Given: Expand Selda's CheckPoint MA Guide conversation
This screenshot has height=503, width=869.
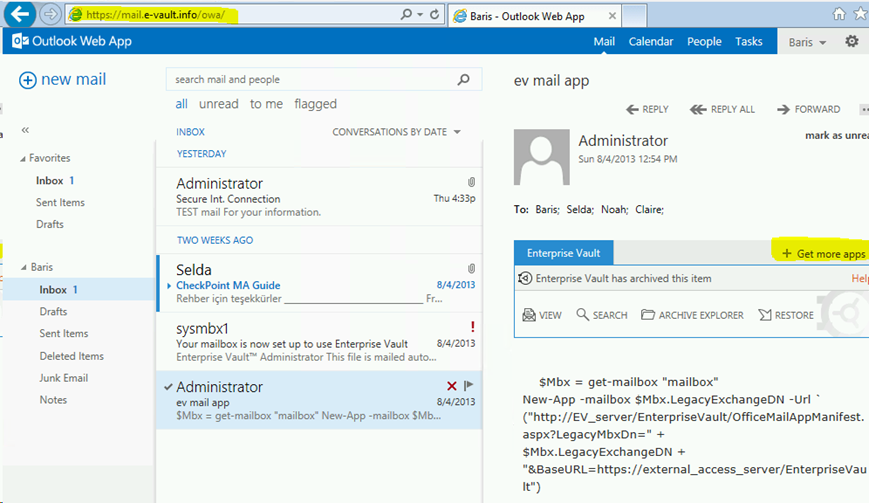Looking at the screenshot, I should [x=169, y=286].
